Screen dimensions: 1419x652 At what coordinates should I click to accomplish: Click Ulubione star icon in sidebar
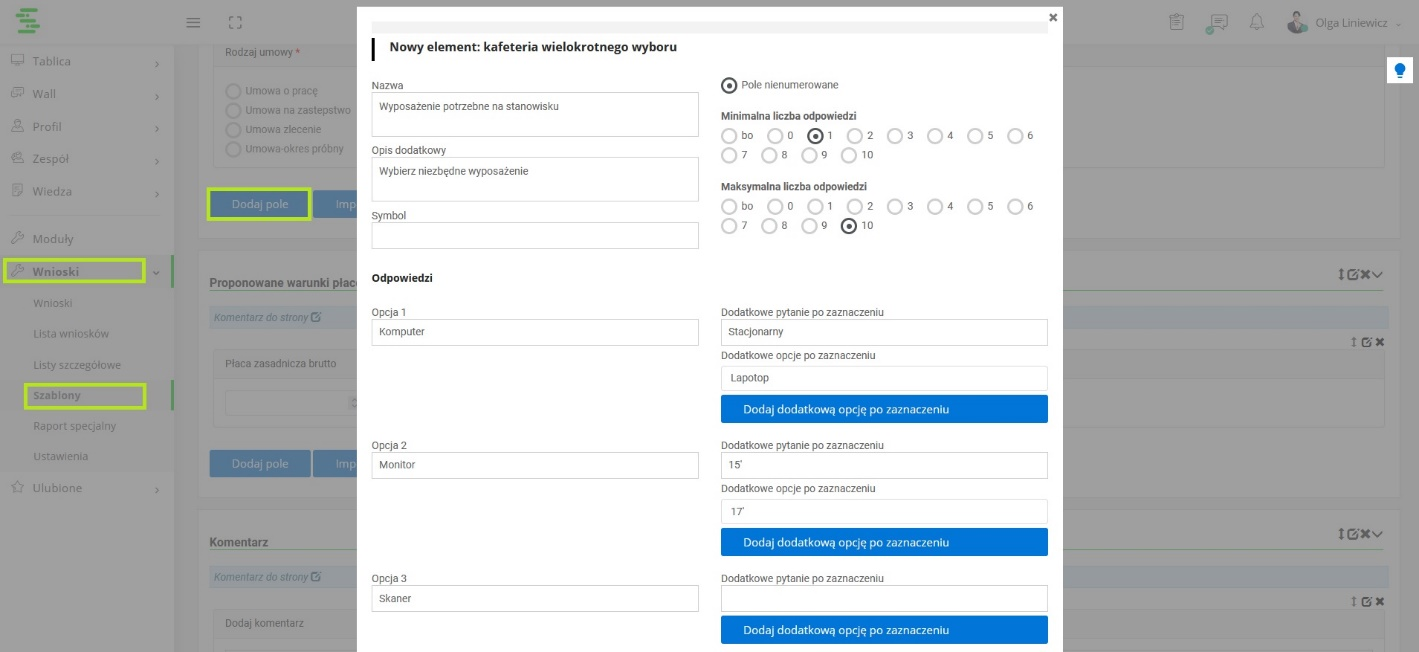click(17, 488)
